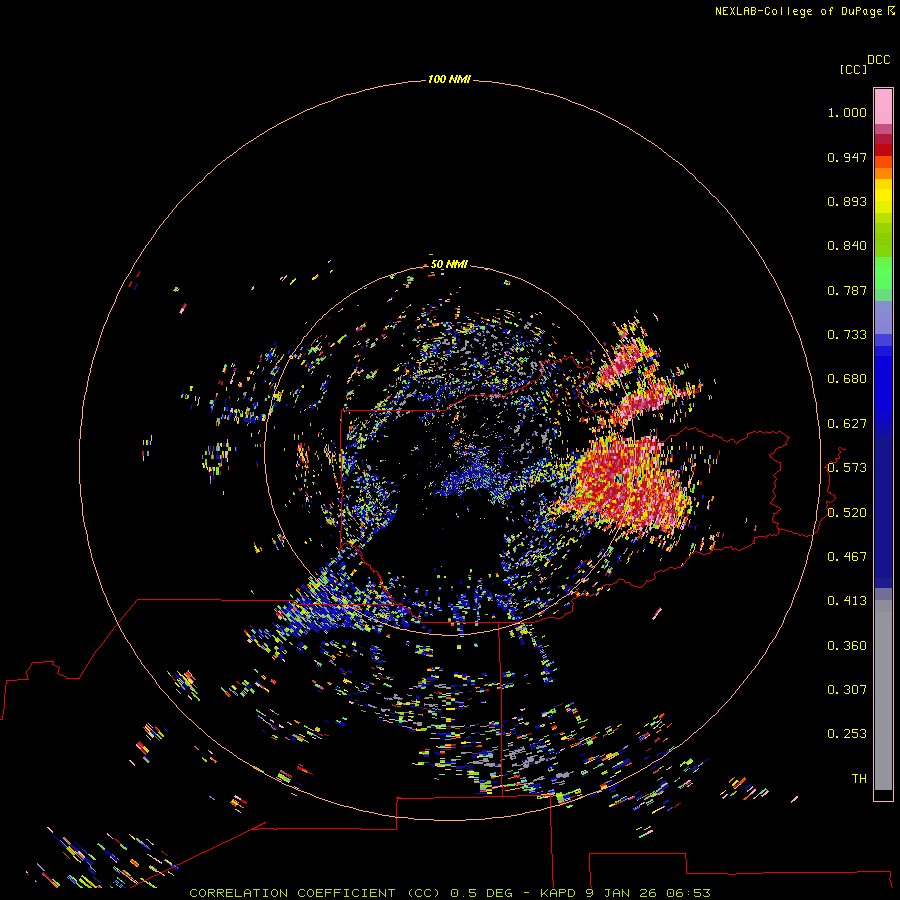Viewport: 900px width, 900px height.
Task: Click the bright green segment of the color bar
Action: point(883,273)
